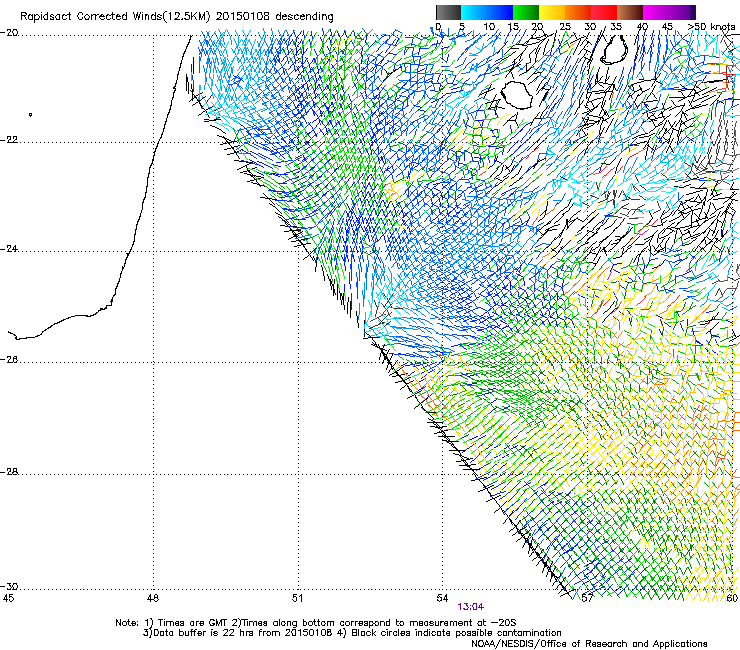The image size is (740, 650).
Task: Click the blue 10-15 knots legend swatch
Action: [500, 12]
